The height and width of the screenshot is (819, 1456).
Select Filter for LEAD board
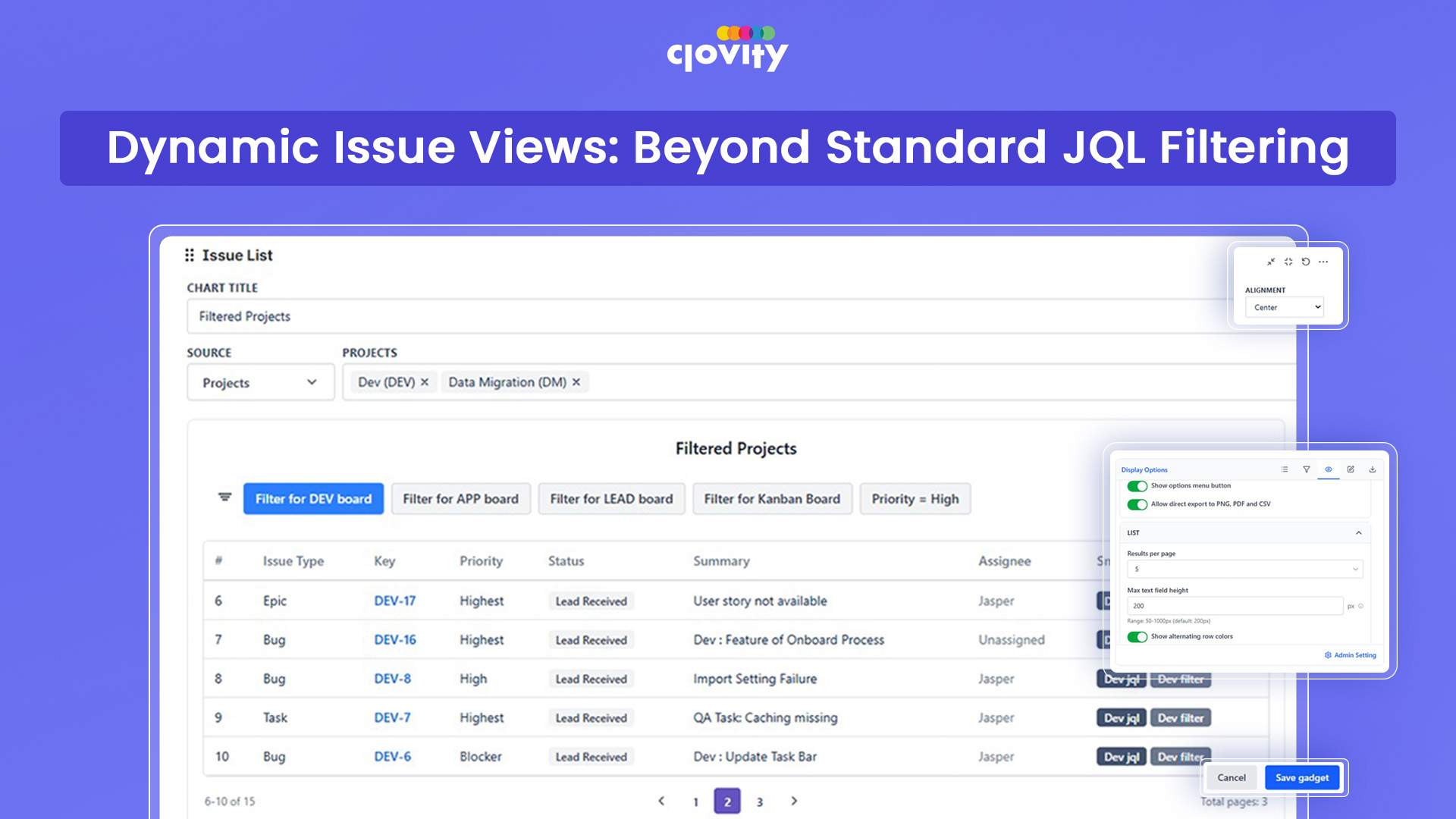611,499
